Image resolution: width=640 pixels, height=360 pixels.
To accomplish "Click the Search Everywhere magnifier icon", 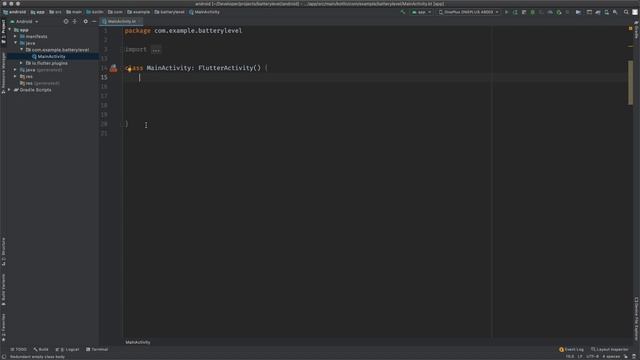I will coord(626,12).
